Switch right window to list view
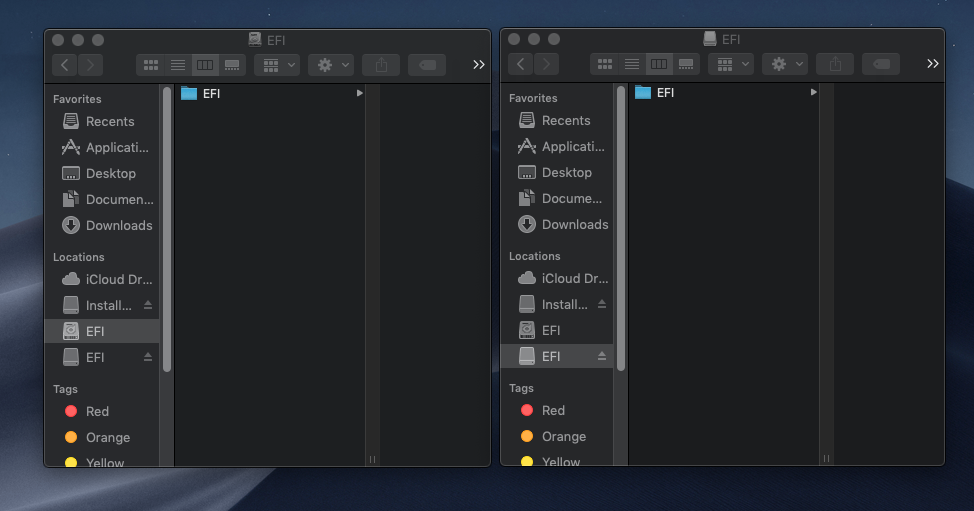The height and width of the screenshot is (511, 974). (632, 63)
